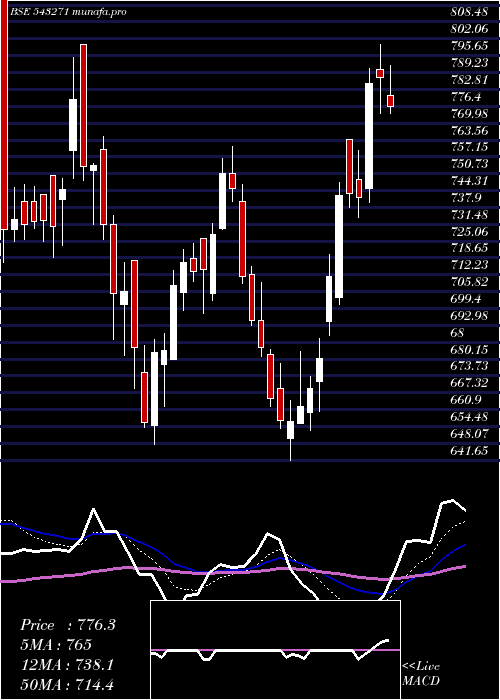
Task: Click the latest red candlestick near 776.4
Action: pyautogui.click(x=391, y=101)
